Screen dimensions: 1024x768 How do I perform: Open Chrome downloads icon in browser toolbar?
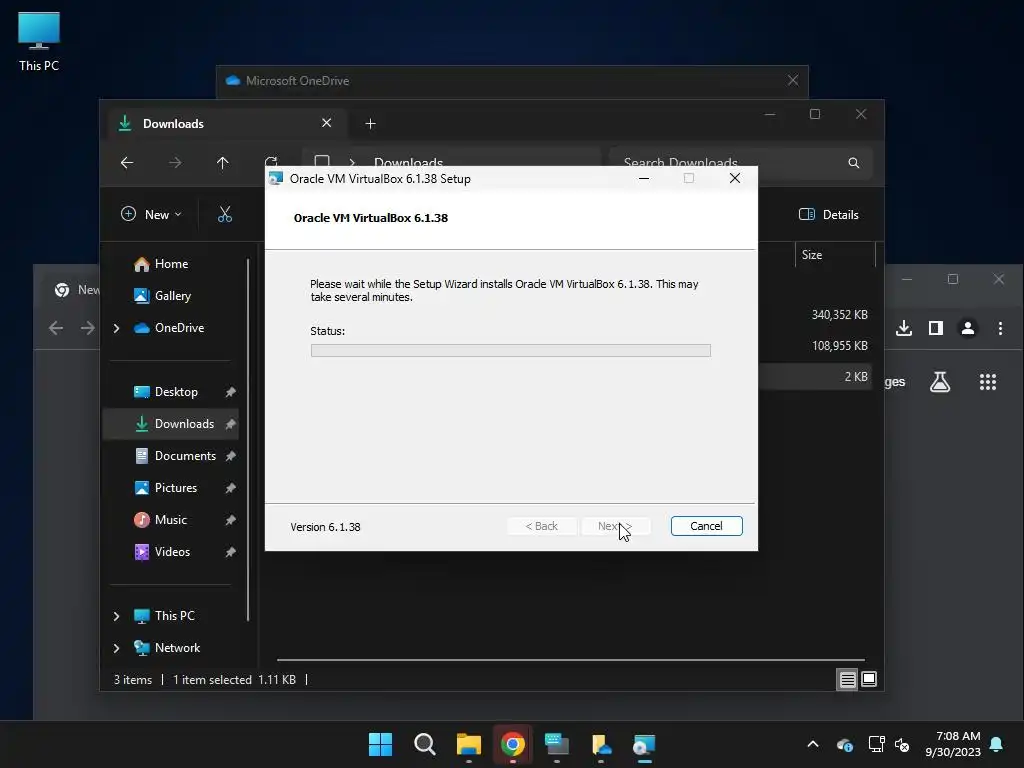[x=904, y=328]
